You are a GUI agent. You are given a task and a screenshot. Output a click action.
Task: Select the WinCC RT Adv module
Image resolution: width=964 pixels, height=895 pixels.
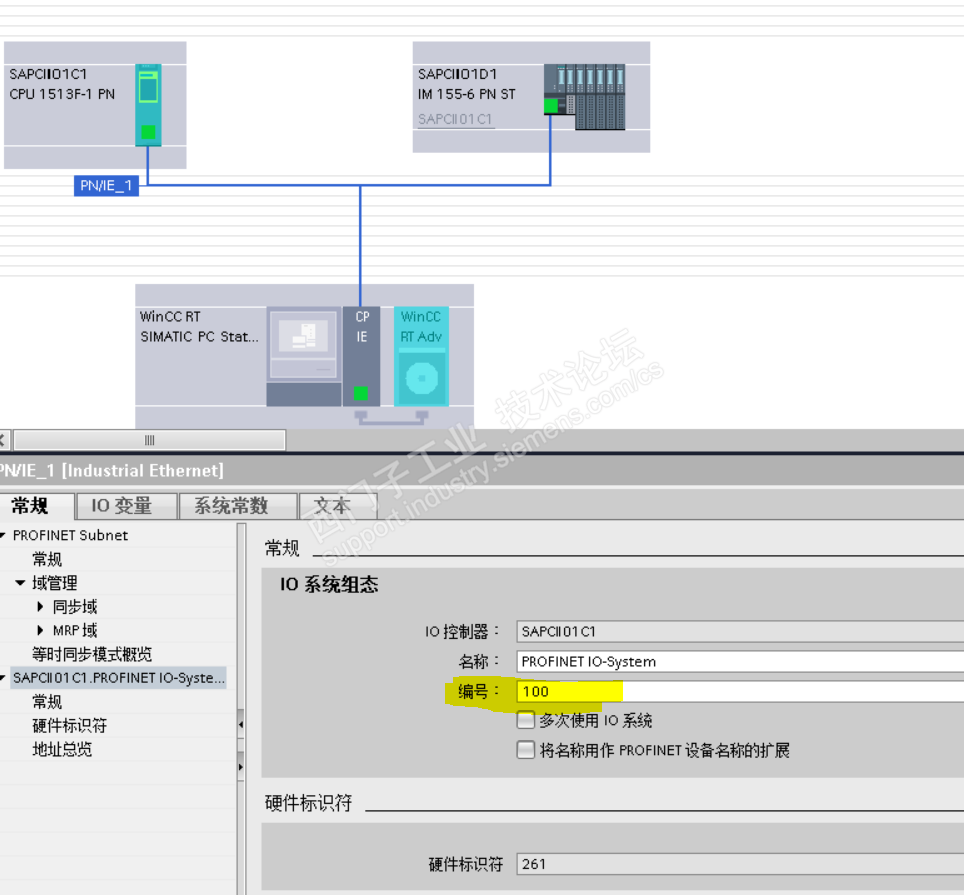(x=421, y=357)
